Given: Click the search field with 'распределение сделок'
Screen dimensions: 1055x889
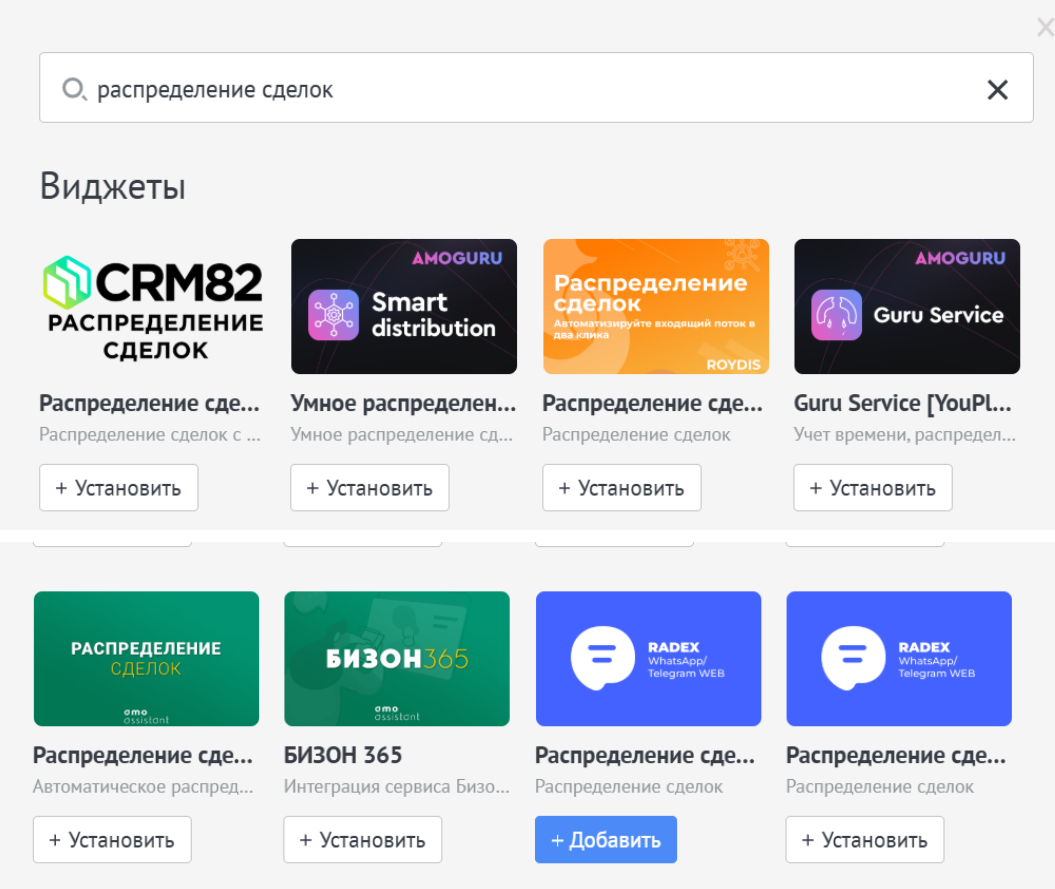Looking at the screenshot, I should click(536, 87).
